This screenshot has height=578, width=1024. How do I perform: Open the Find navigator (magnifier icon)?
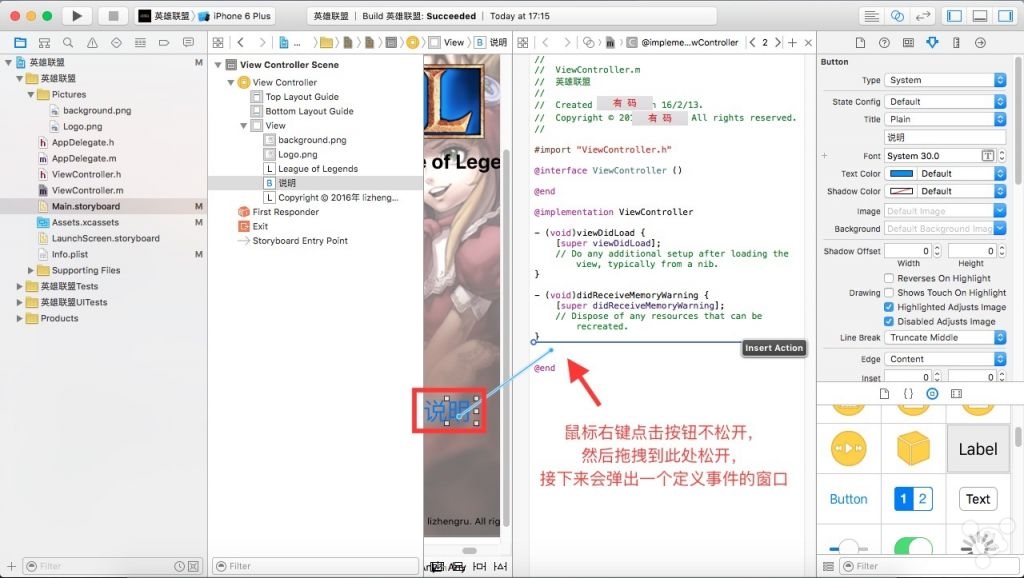point(68,43)
